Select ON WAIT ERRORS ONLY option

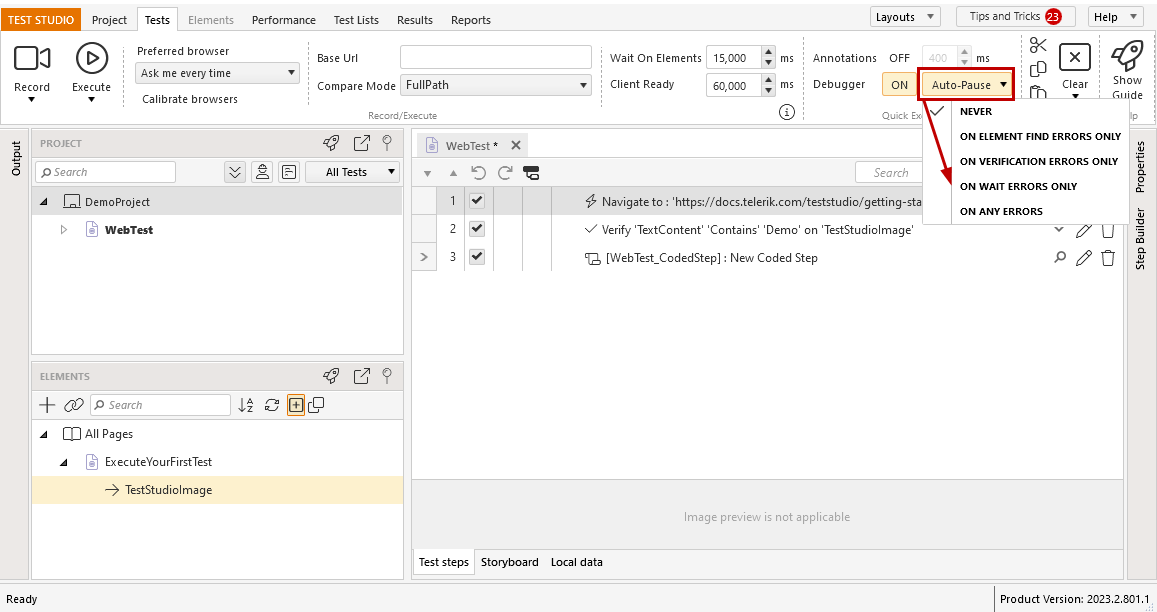tap(1018, 187)
